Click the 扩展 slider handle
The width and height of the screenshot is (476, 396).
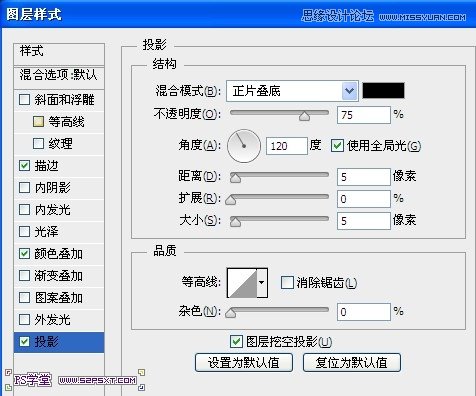[x=231, y=200]
